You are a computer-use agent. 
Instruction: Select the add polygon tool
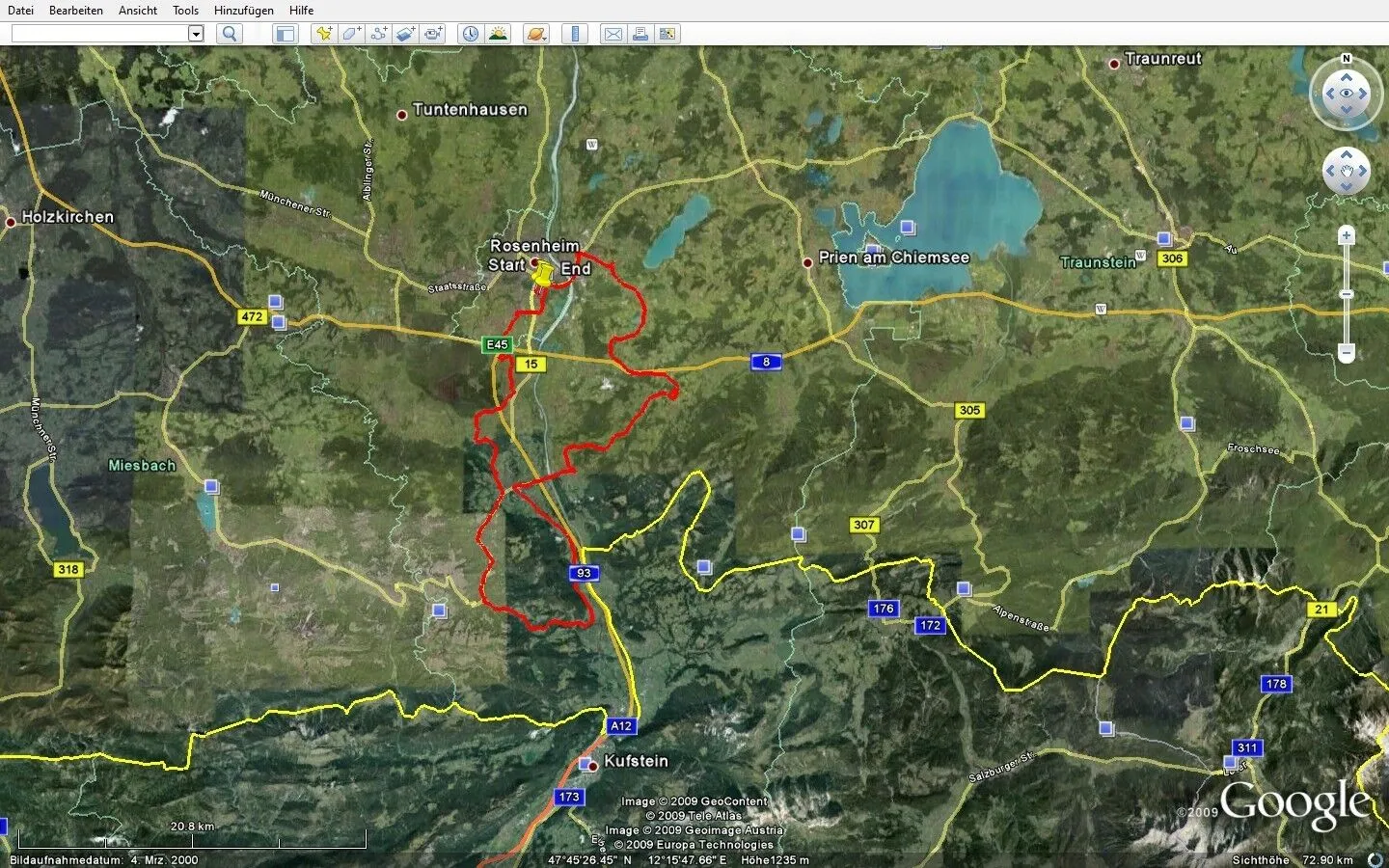point(351,34)
